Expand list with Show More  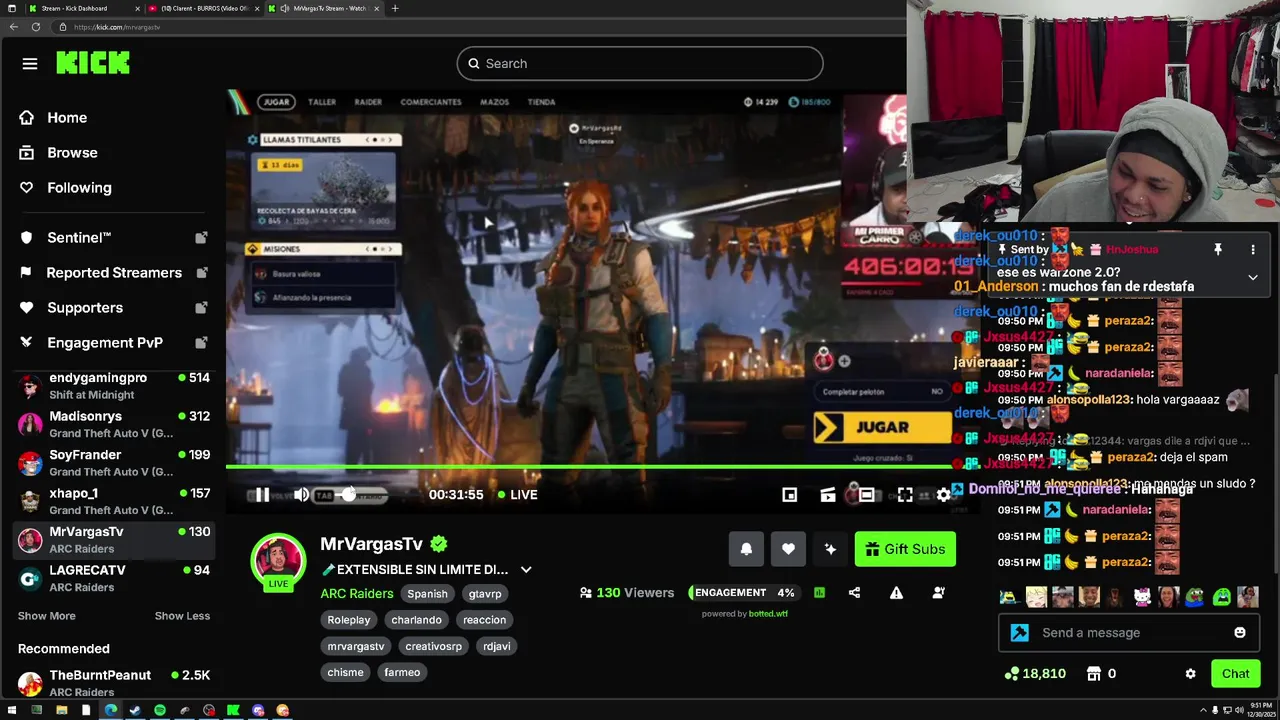coord(47,616)
